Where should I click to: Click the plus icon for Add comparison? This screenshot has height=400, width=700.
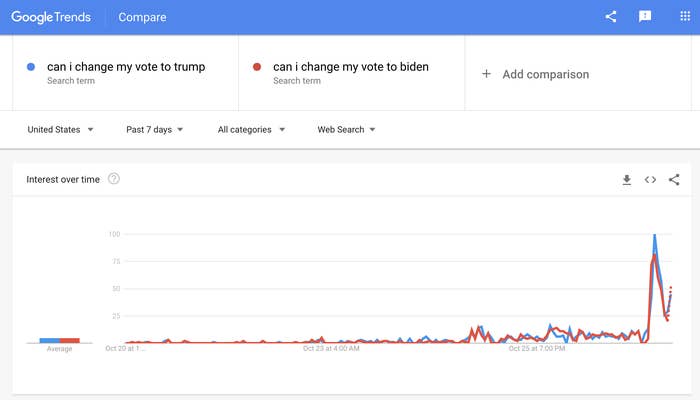click(x=487, y=74)
